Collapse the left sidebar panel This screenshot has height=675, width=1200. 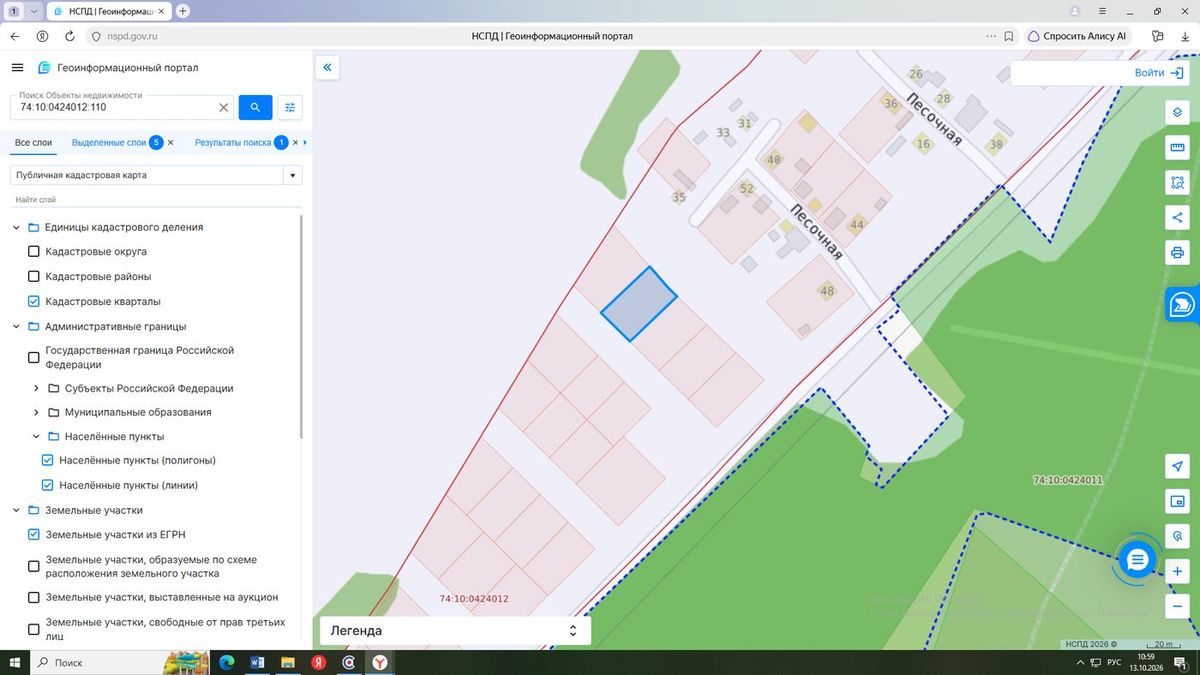tap(327, 68)
